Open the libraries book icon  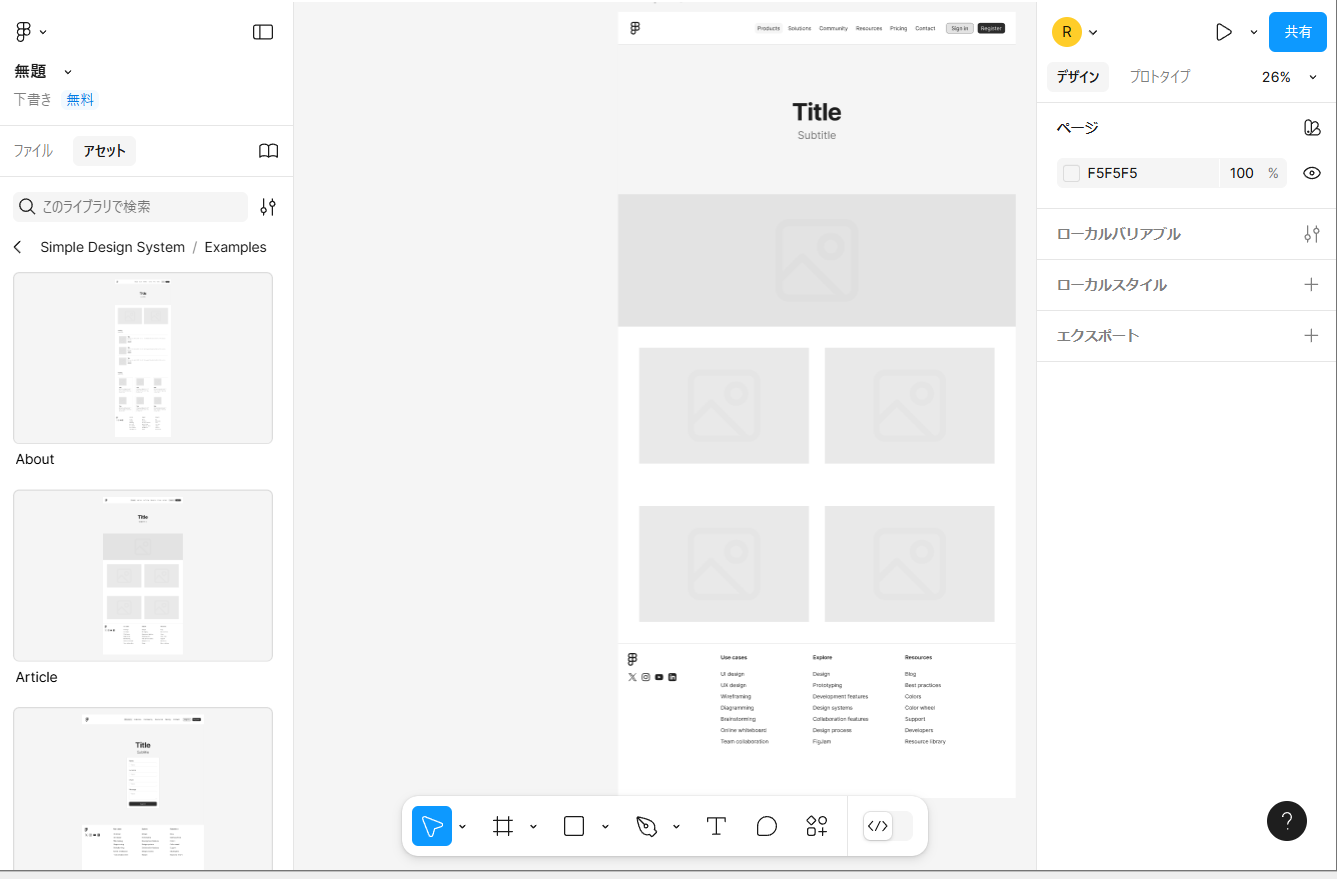(x=268, y=151)
